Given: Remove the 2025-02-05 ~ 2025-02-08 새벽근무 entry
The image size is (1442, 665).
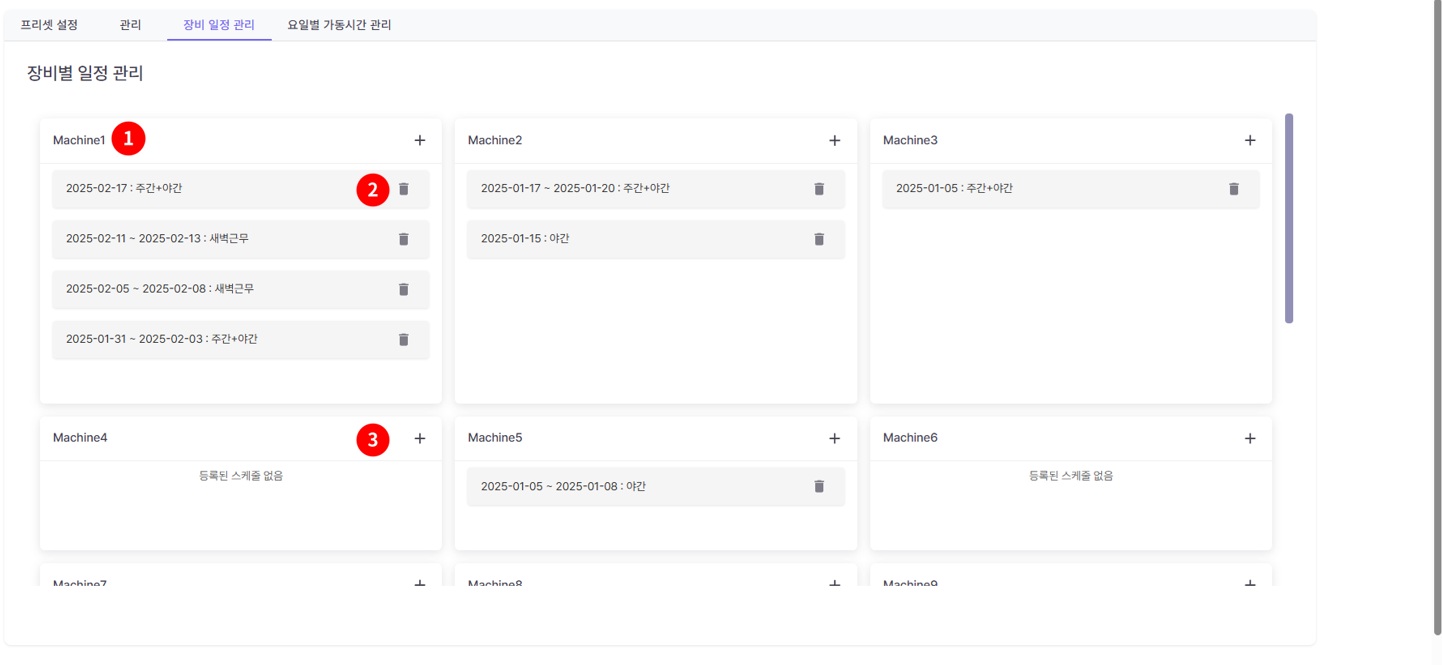Looking at the screenshot, I should click(x=404, y=289).
